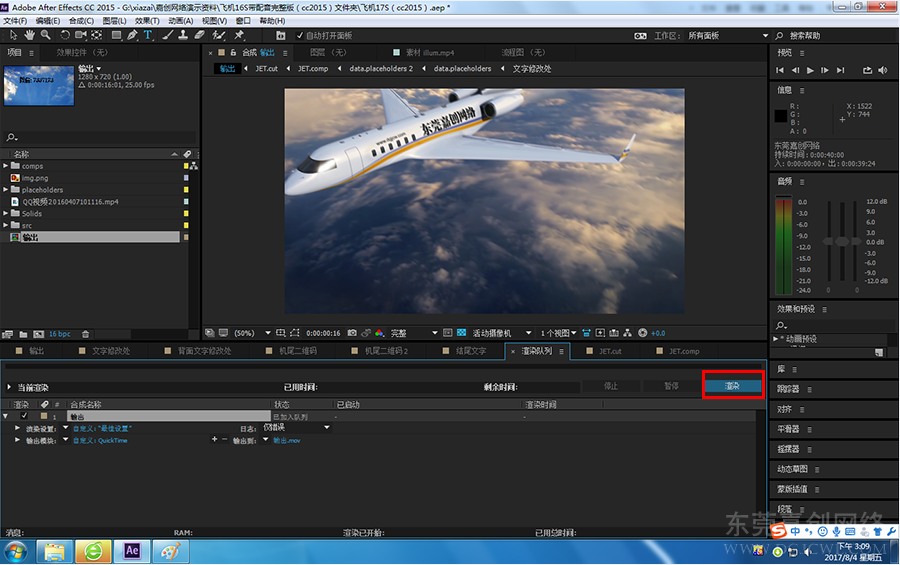
Task: Select the Roto Brush tool
Action: click(218, 35)
